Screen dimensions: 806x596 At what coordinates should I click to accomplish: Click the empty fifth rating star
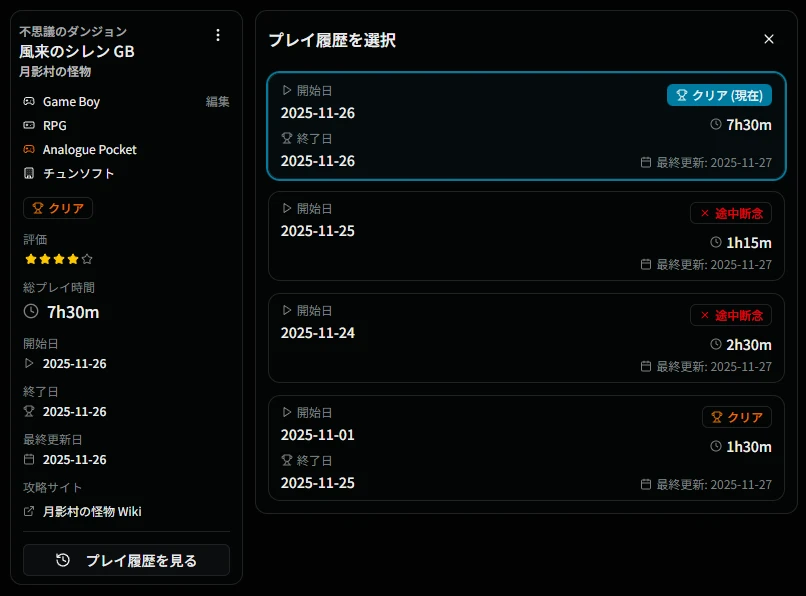click(x=87, y=259)
